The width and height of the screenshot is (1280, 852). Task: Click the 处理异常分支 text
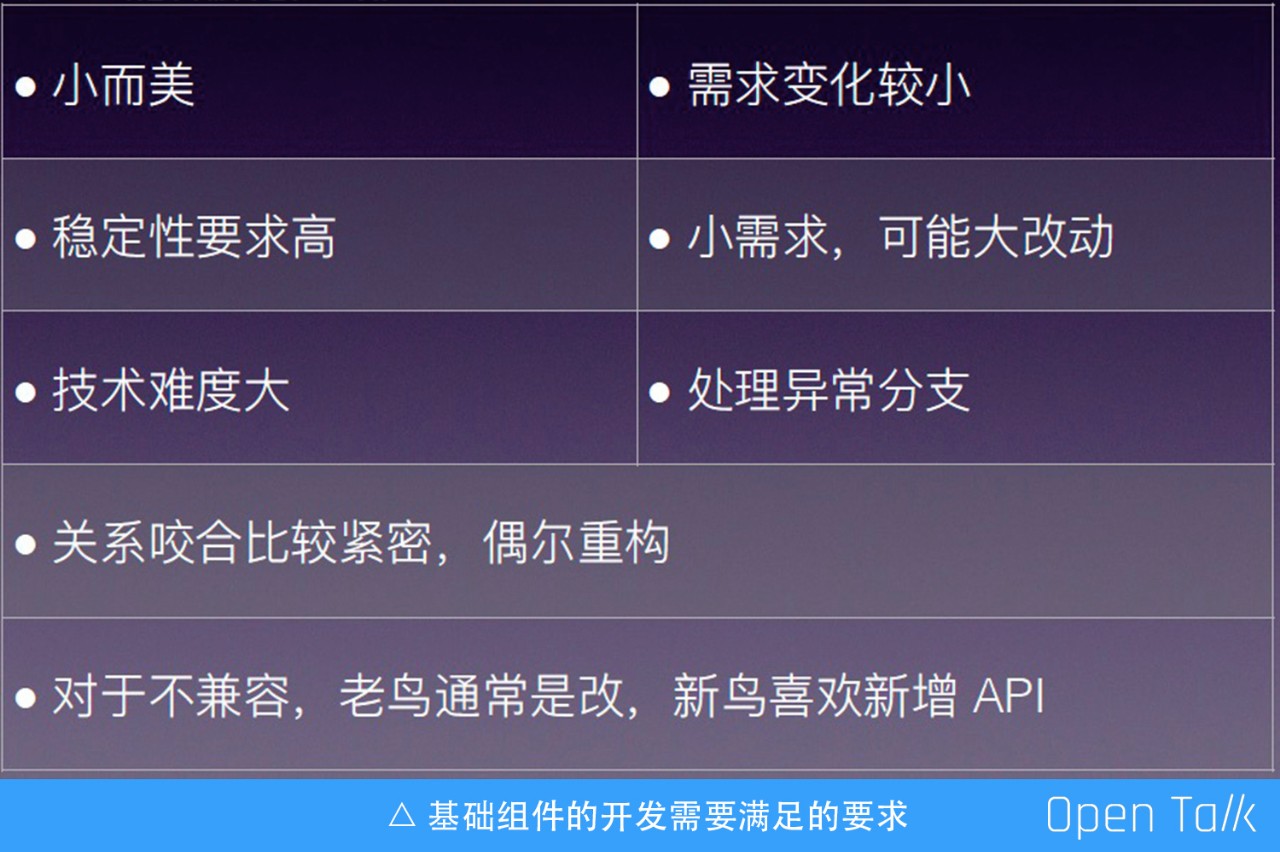click(x=829, y=390)
